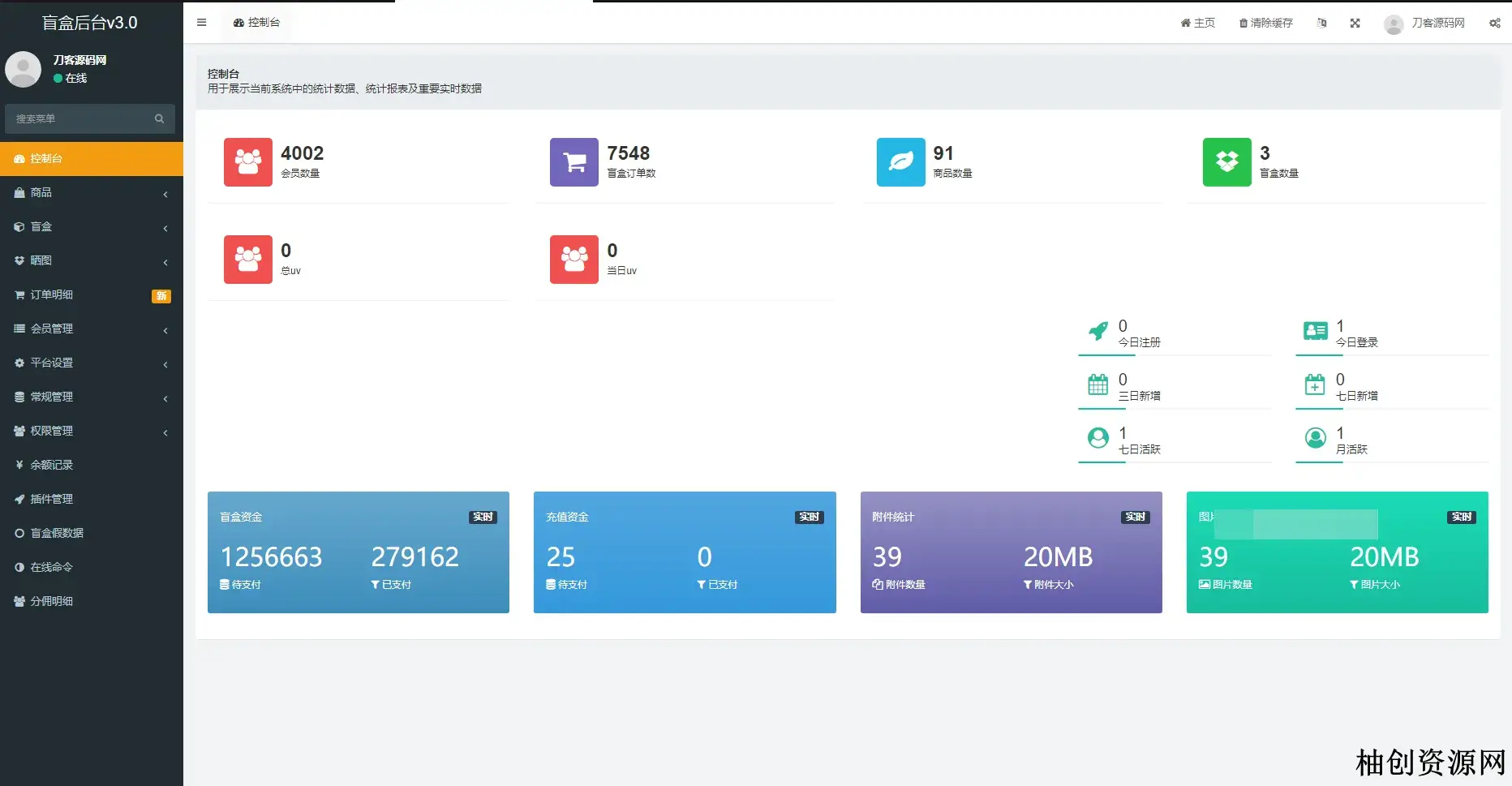Click the green Dropbox blind box icon
The width and height of the screenshot is (1512, 786).
(x=1226, y=162)
